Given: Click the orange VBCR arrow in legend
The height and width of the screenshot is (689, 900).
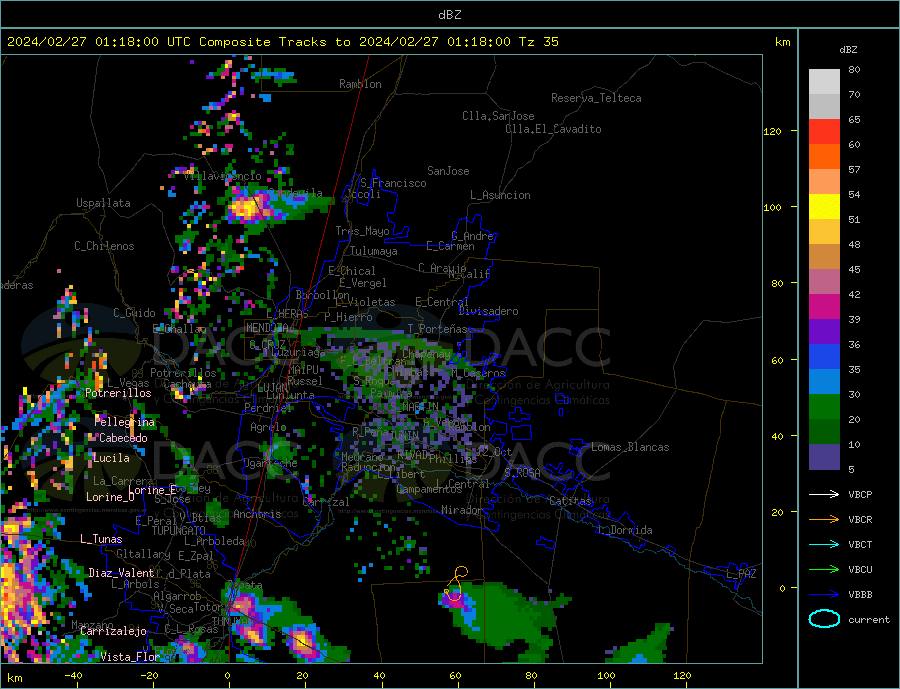Looking at the screenshot, I should [826, 520].
